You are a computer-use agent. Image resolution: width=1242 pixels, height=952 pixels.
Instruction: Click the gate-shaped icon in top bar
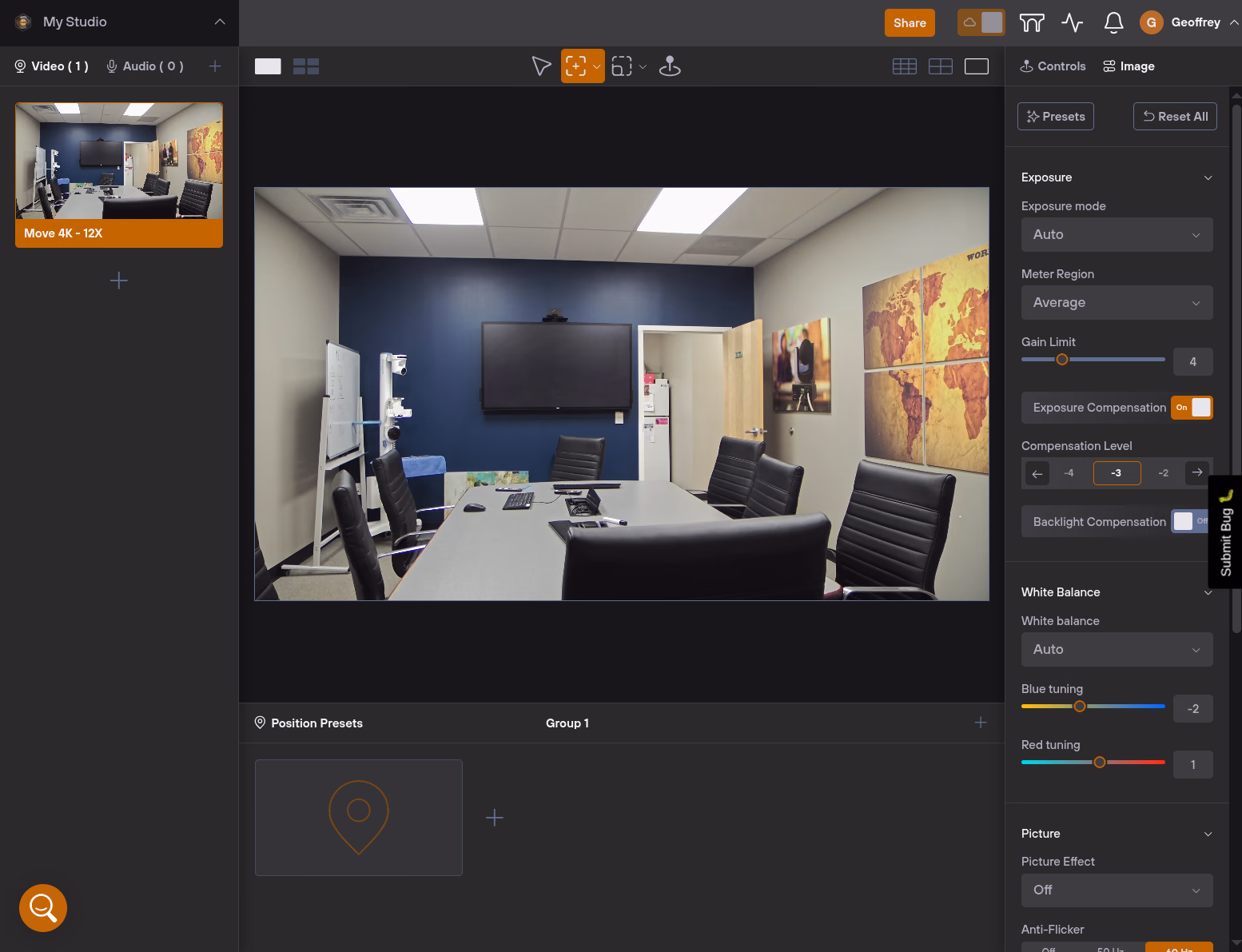pos(1032,22)
